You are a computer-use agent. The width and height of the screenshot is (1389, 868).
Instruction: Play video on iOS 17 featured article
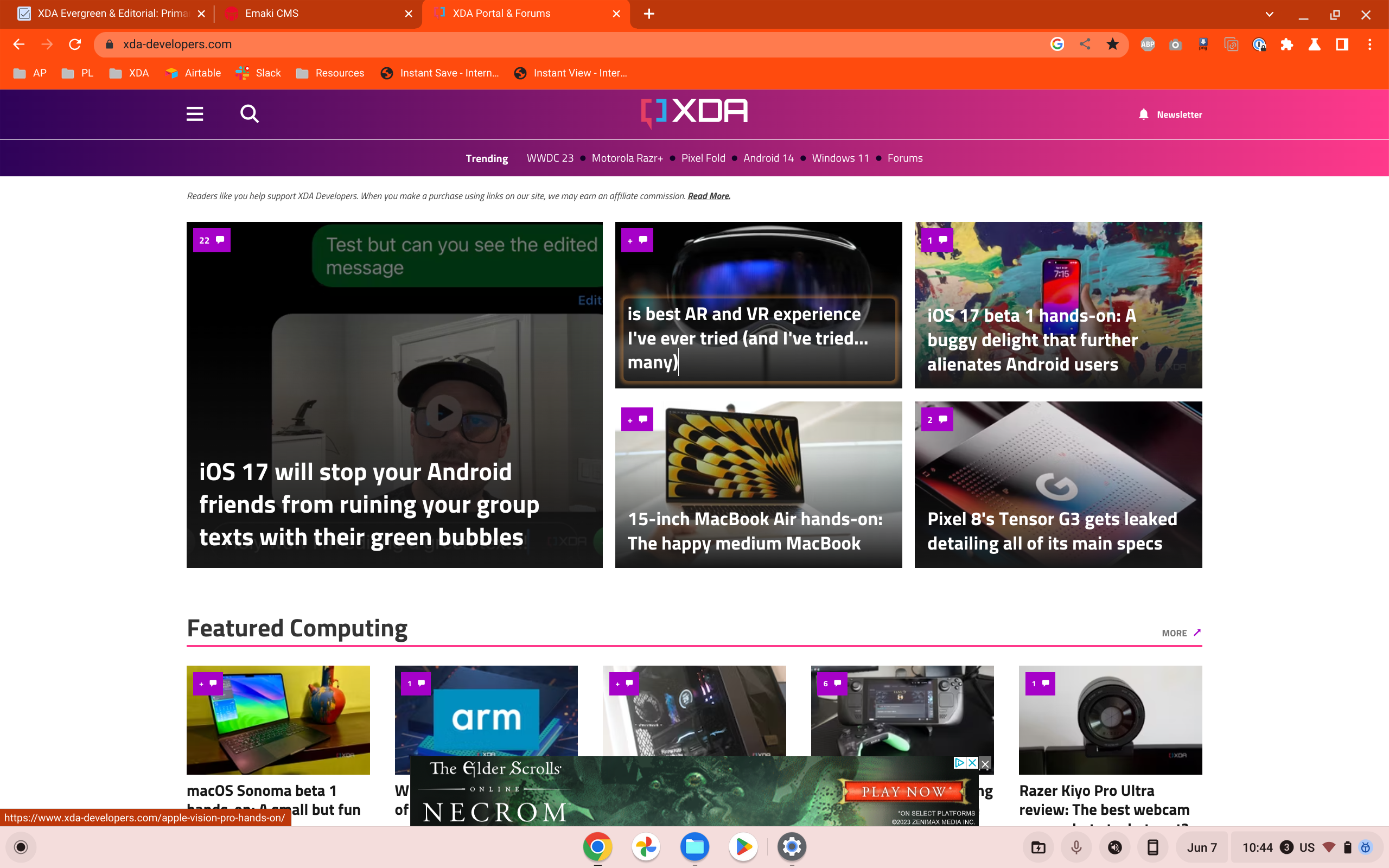click(x=444, y=412)
